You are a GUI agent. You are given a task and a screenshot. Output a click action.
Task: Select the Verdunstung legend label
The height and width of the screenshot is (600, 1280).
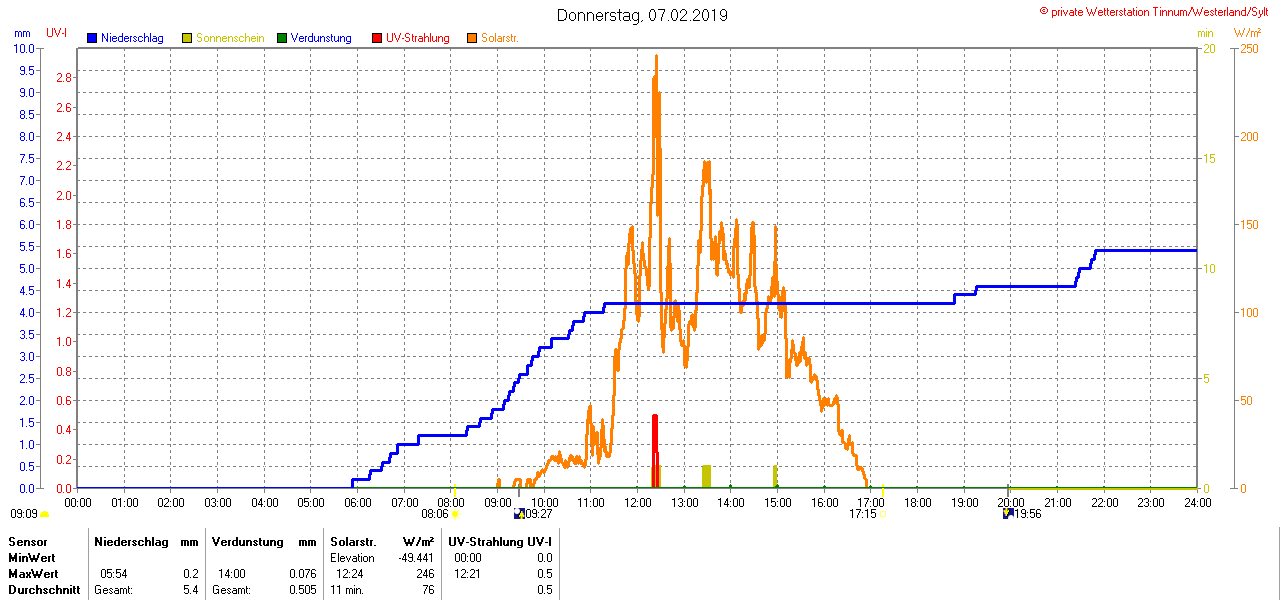[321, 38]
